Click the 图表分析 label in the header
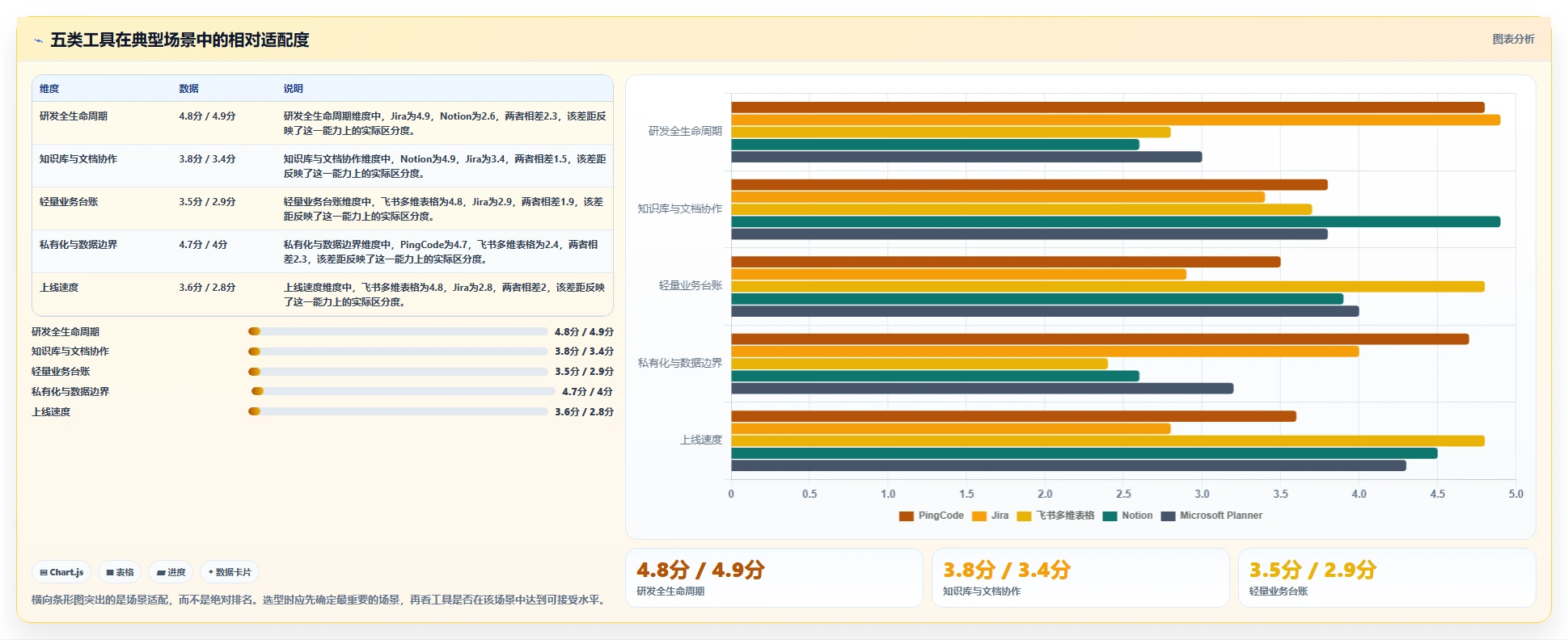This screenshot has height=640, width=1568. [x=1513, y=39]
